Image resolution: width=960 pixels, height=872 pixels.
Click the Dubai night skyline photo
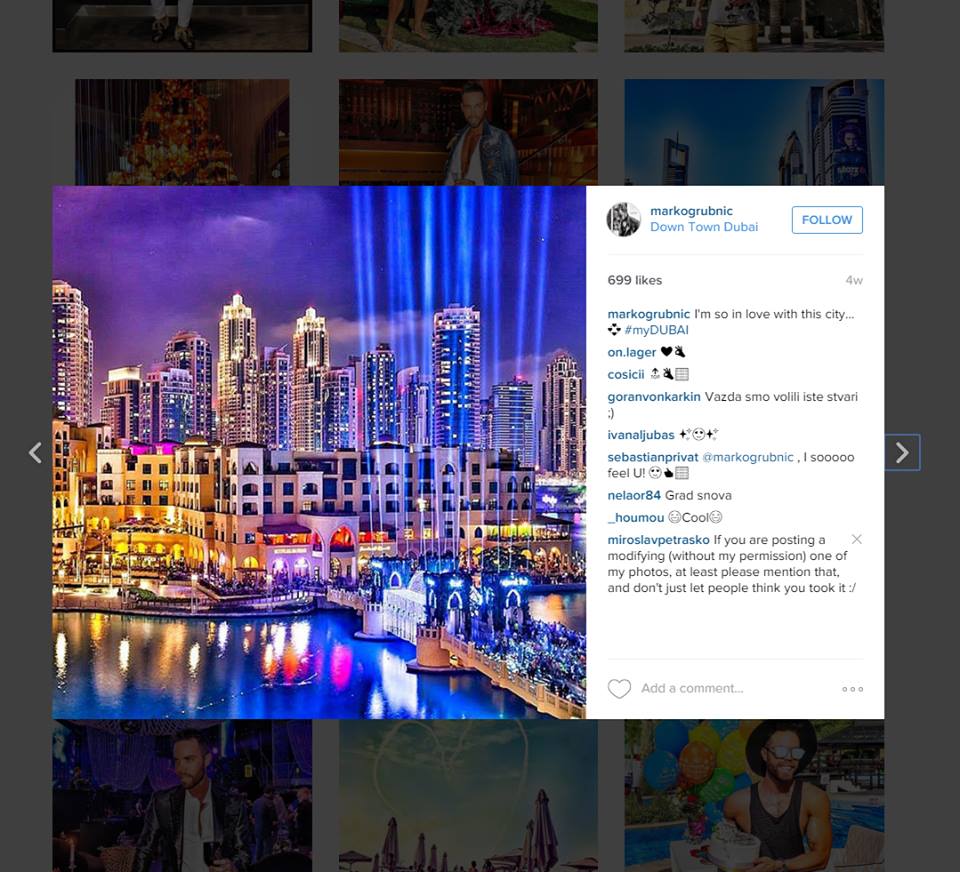pyautogui.click(x=319, y=452)
